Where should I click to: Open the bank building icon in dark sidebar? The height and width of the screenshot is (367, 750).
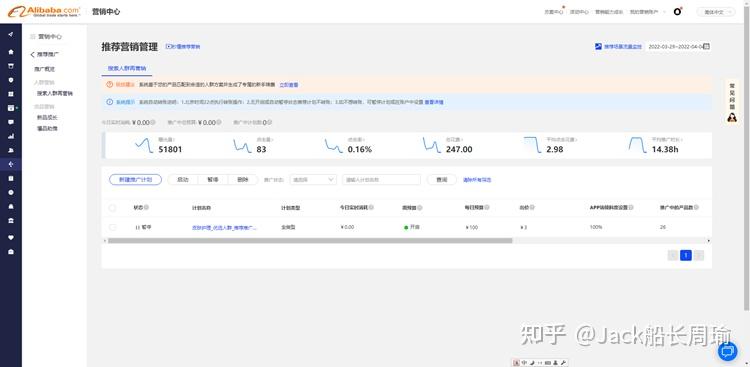(11, 220)
